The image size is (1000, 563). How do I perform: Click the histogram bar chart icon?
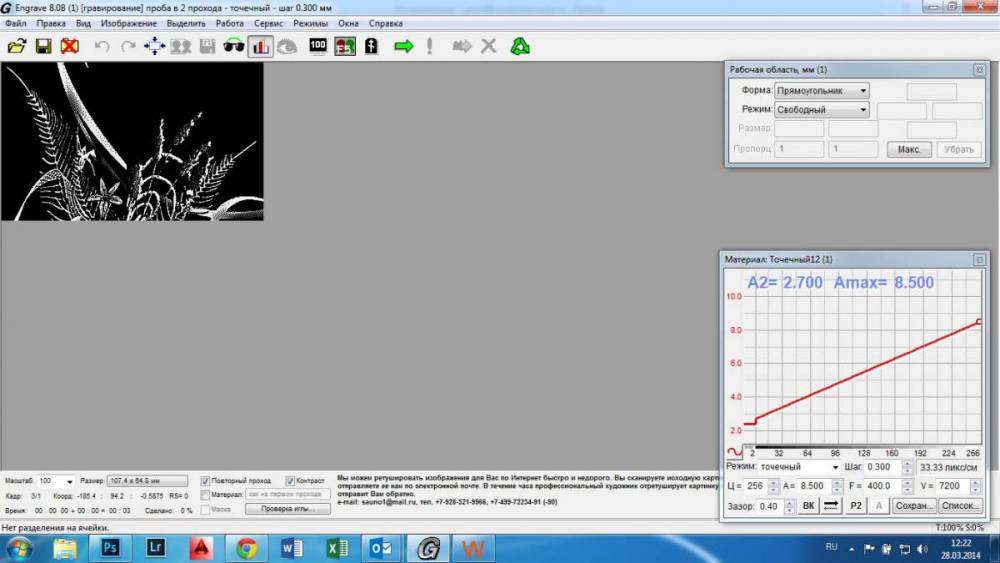click(x=260, y=46)
